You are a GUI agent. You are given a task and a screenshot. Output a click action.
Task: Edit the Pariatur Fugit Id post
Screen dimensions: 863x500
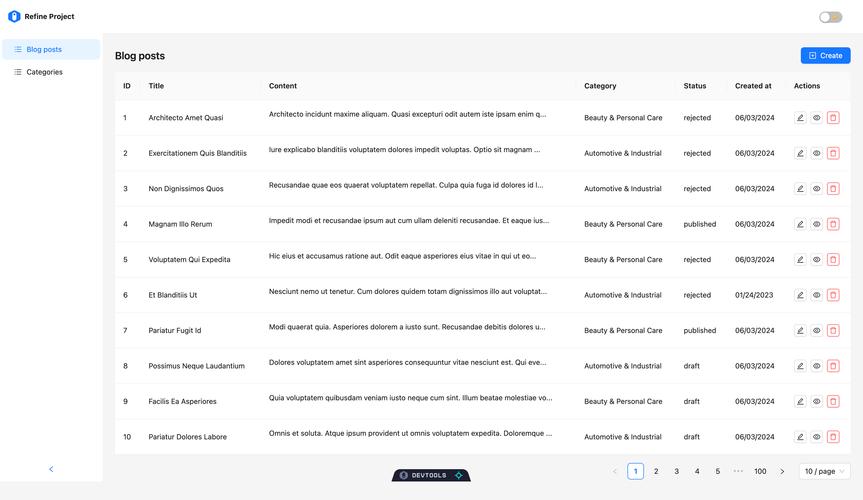pos(800,331)
